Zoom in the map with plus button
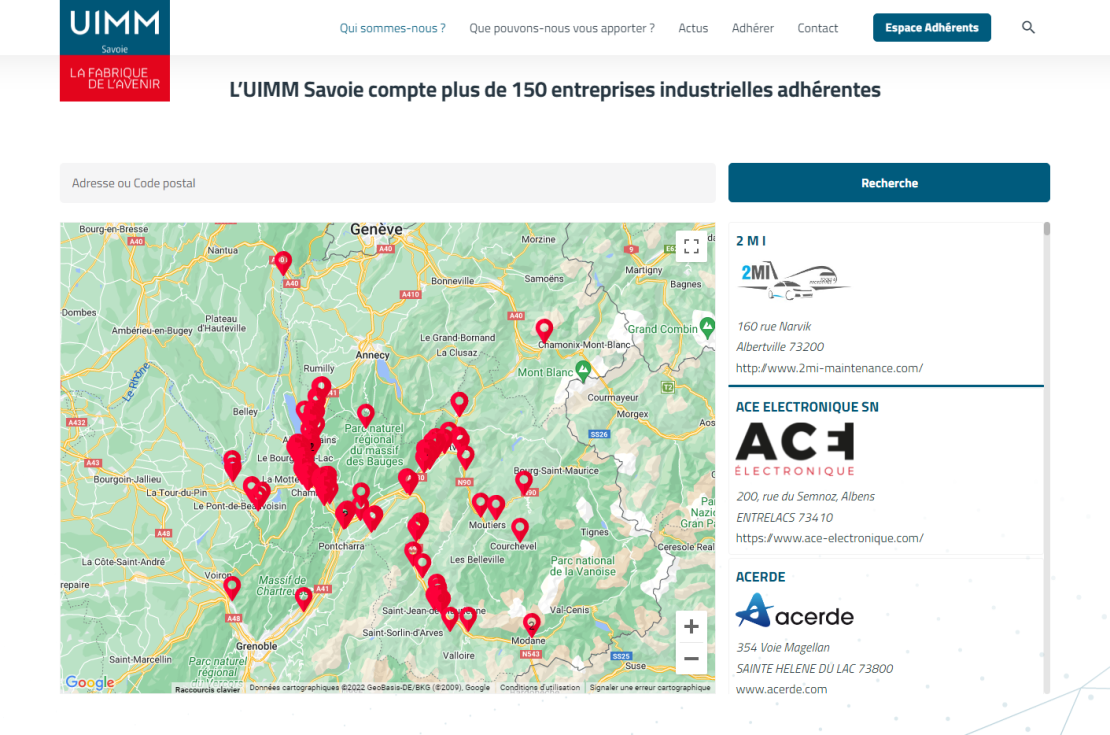This screenshot has width=1110, height=735. (x=691, y=627)
